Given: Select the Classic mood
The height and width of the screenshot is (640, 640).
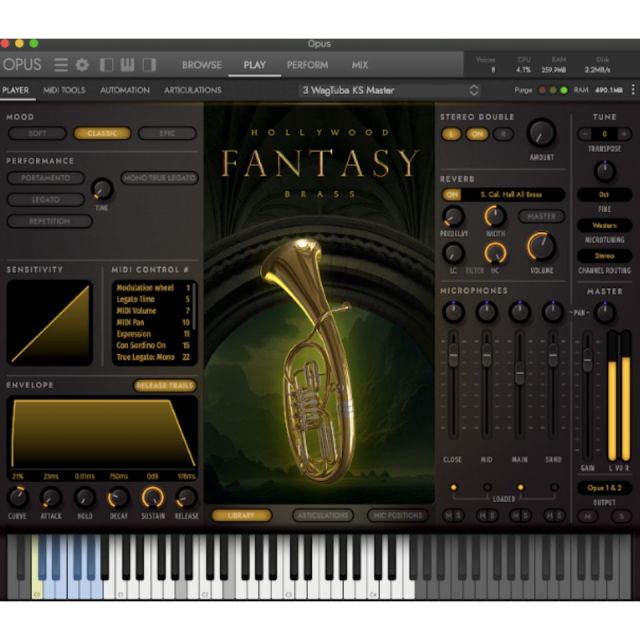Looking at the screenshot, I should 102,133.
